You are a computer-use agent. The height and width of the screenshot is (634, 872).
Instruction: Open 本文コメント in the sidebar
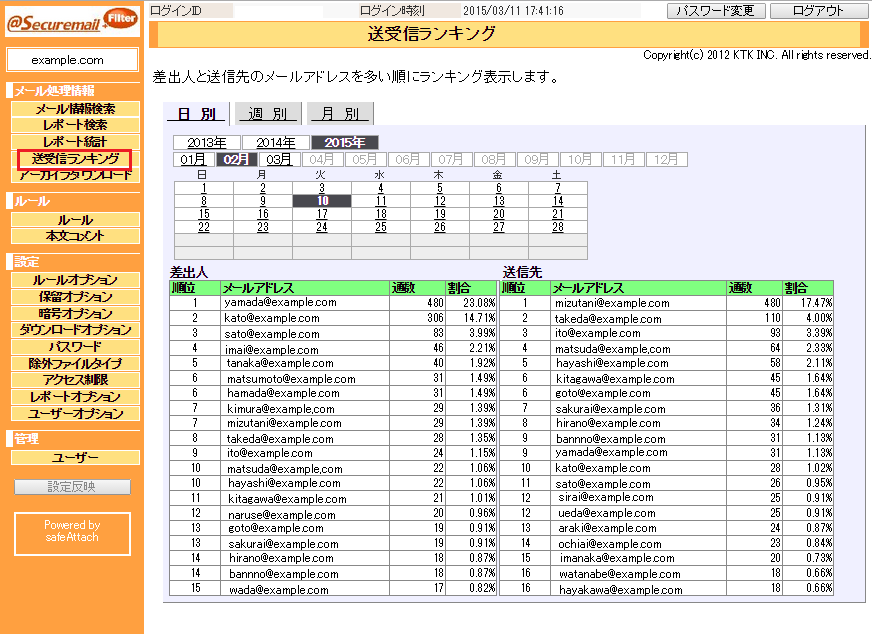[x=75, y=236]
